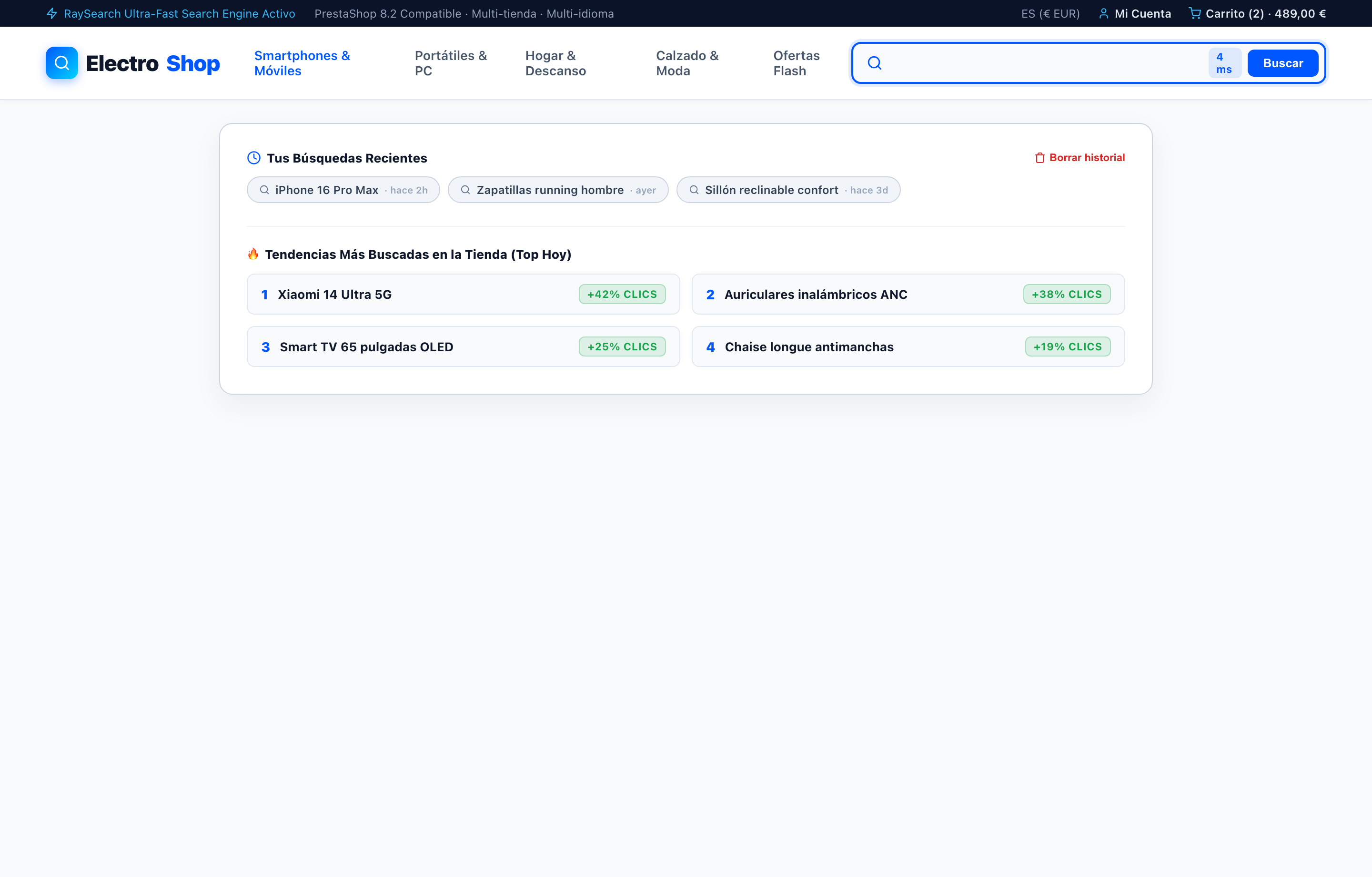The image size is (1372, 877).
Task: Click the +19% CLICS badge
Action: pyautogui.click(x=1068, y=347)
